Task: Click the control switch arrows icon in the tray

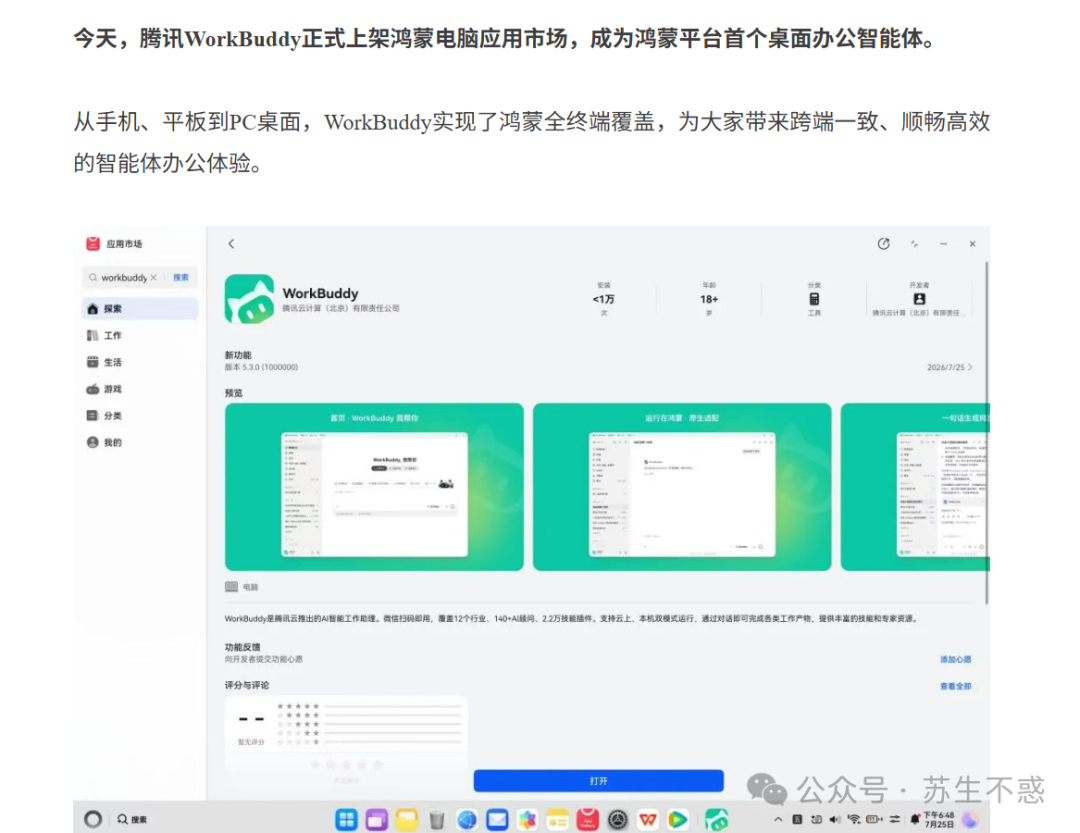Action: (x=895, y=819)
